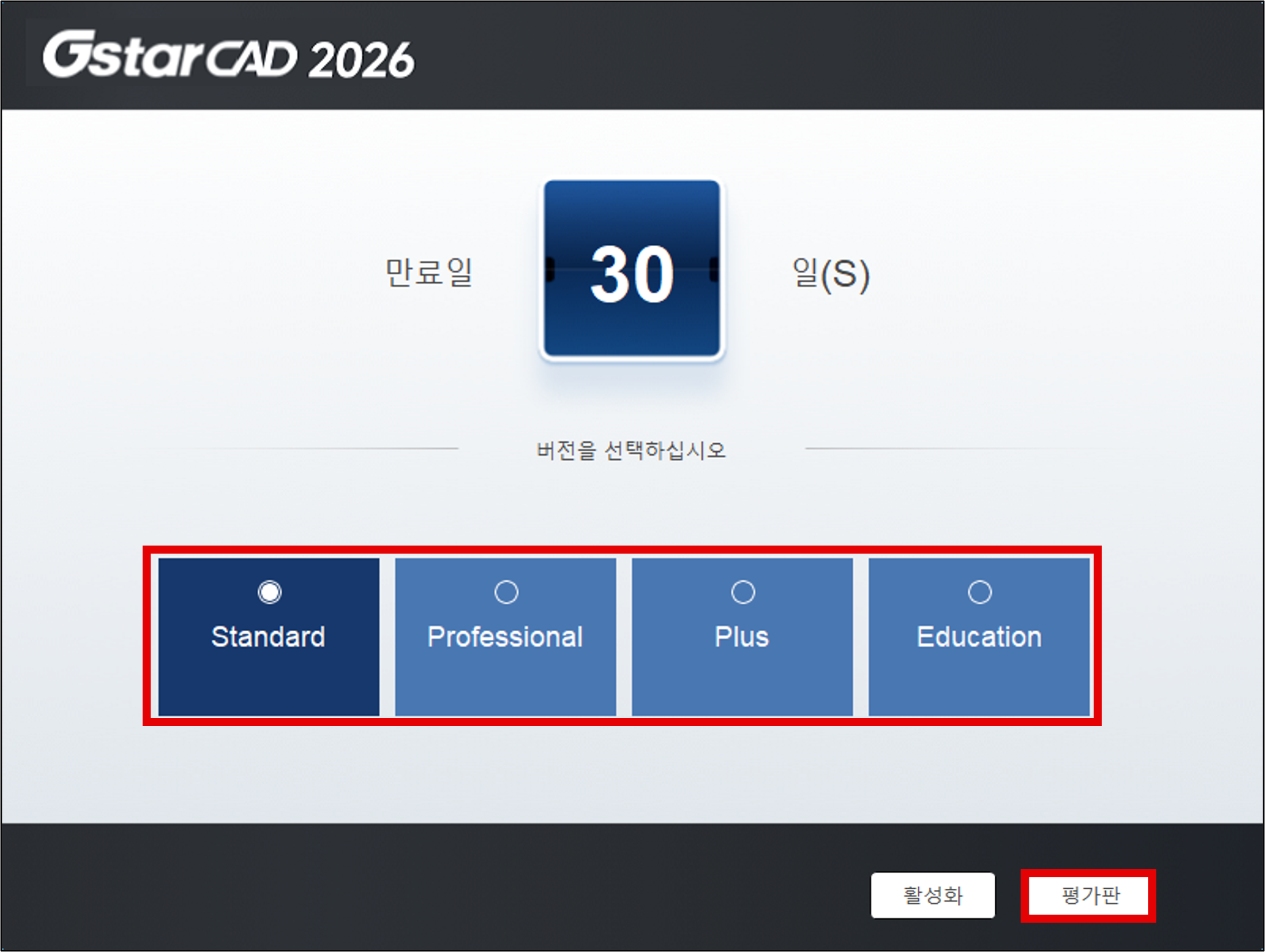Click the empty dark footer bar area

coord(402,888)
